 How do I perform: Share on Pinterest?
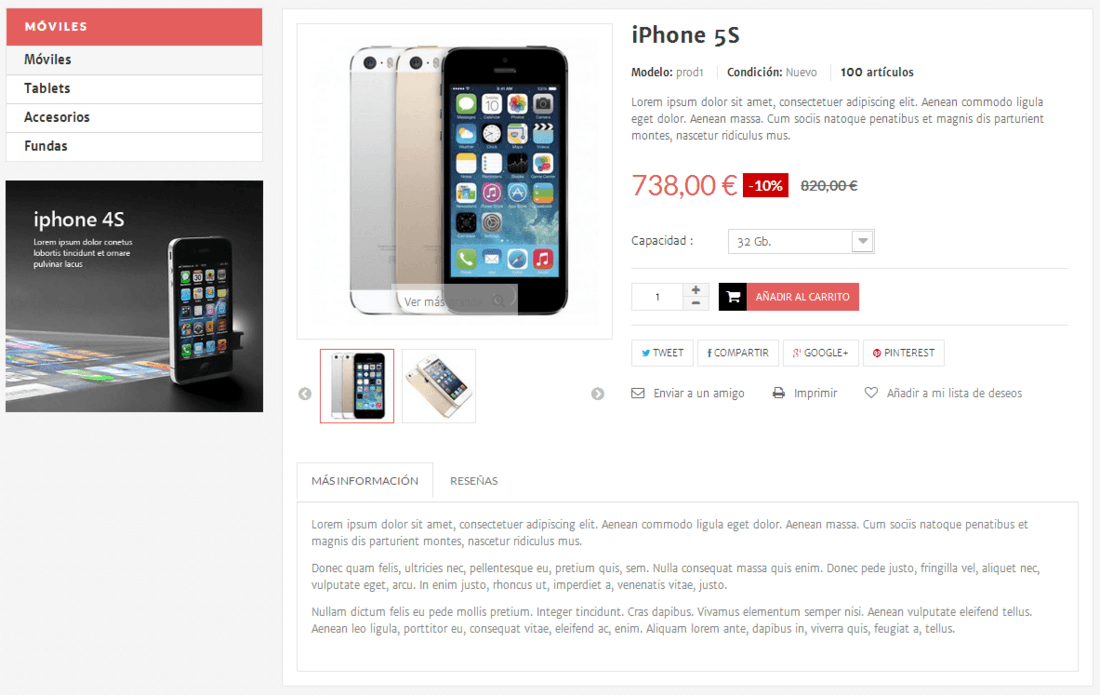pos(904,353)
